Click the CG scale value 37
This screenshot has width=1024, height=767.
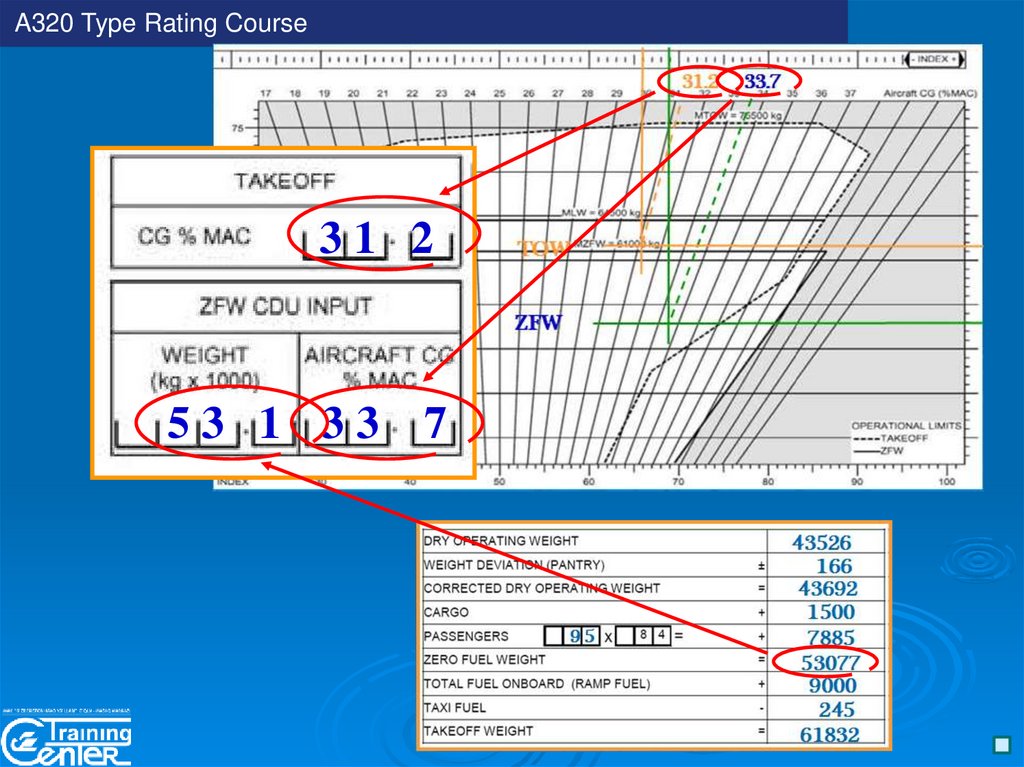850,93
